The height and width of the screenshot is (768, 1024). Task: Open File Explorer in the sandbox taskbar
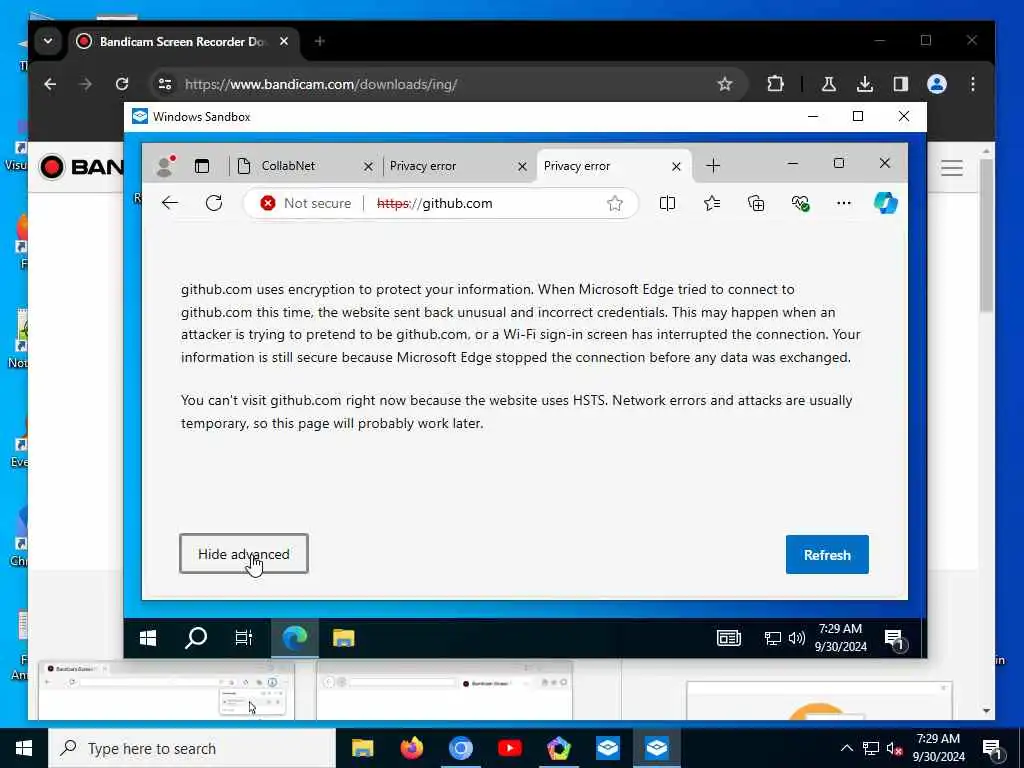tap(344, 638)
